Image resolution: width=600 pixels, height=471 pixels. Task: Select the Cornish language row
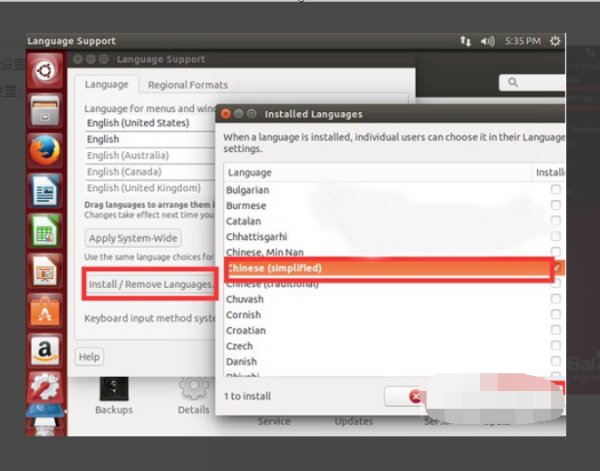(x=395, y=315)
